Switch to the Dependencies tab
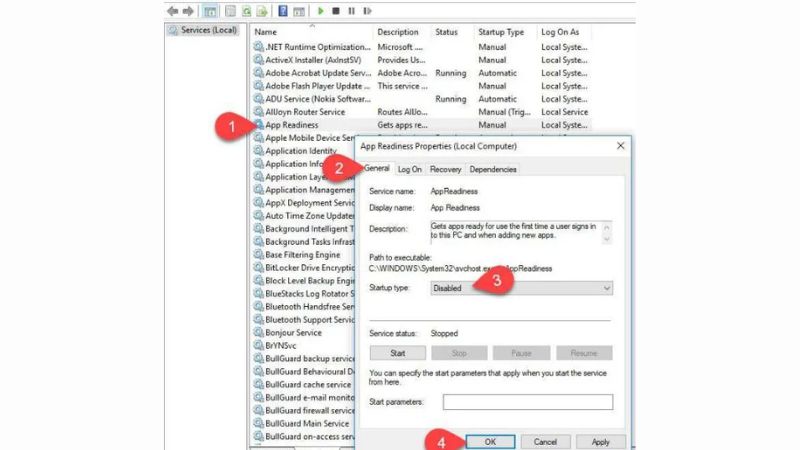The image size is (800, 450). (493, 170)
